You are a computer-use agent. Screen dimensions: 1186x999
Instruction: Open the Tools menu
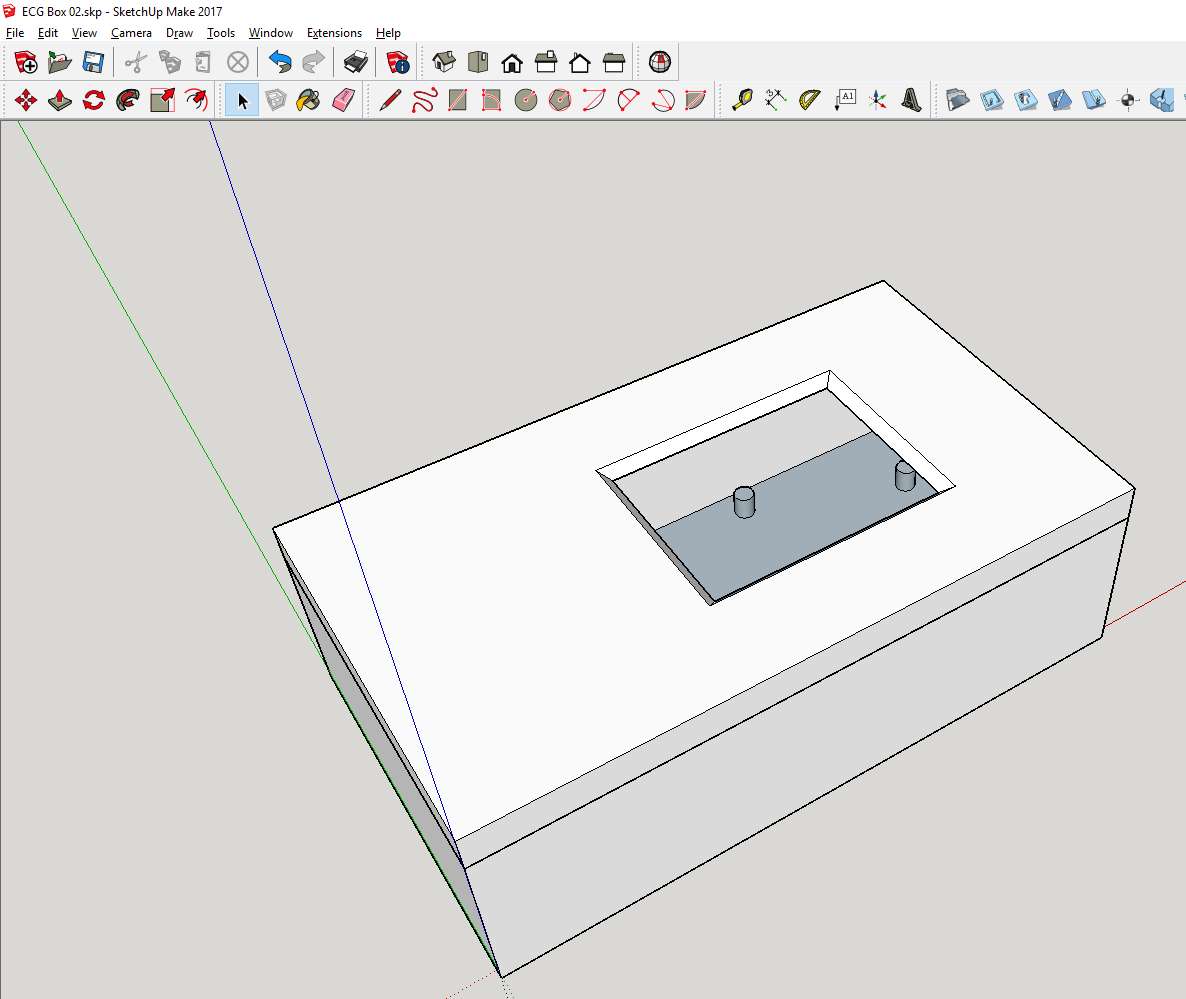click(x=221, y=32)
